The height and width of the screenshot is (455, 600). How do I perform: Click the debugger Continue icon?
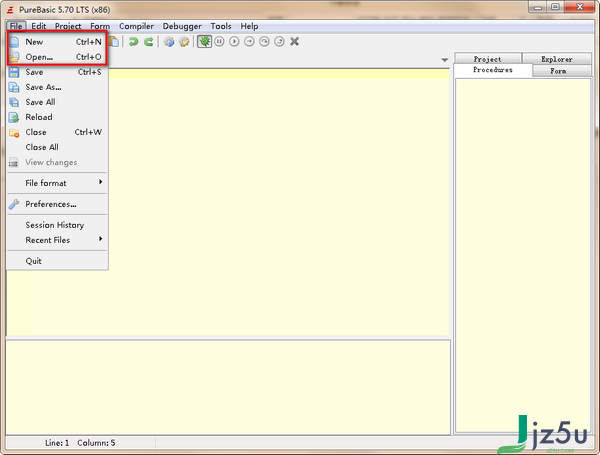click(x=234, y=41)
